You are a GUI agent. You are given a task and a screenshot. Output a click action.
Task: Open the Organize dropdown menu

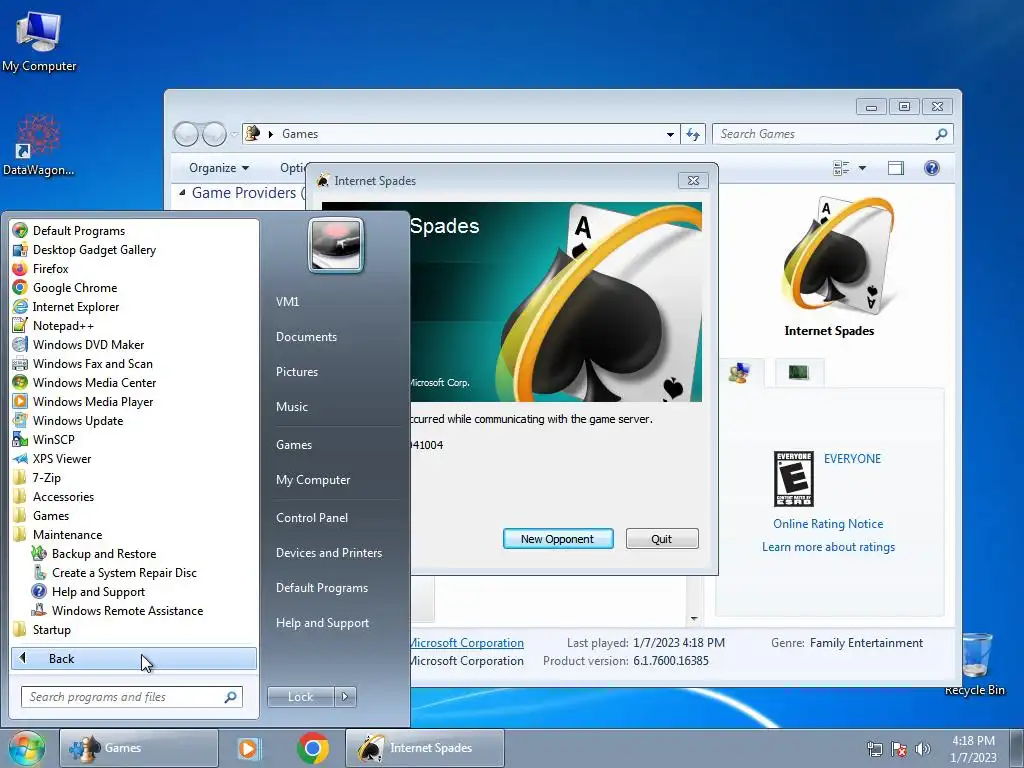[x=219, y=168]
